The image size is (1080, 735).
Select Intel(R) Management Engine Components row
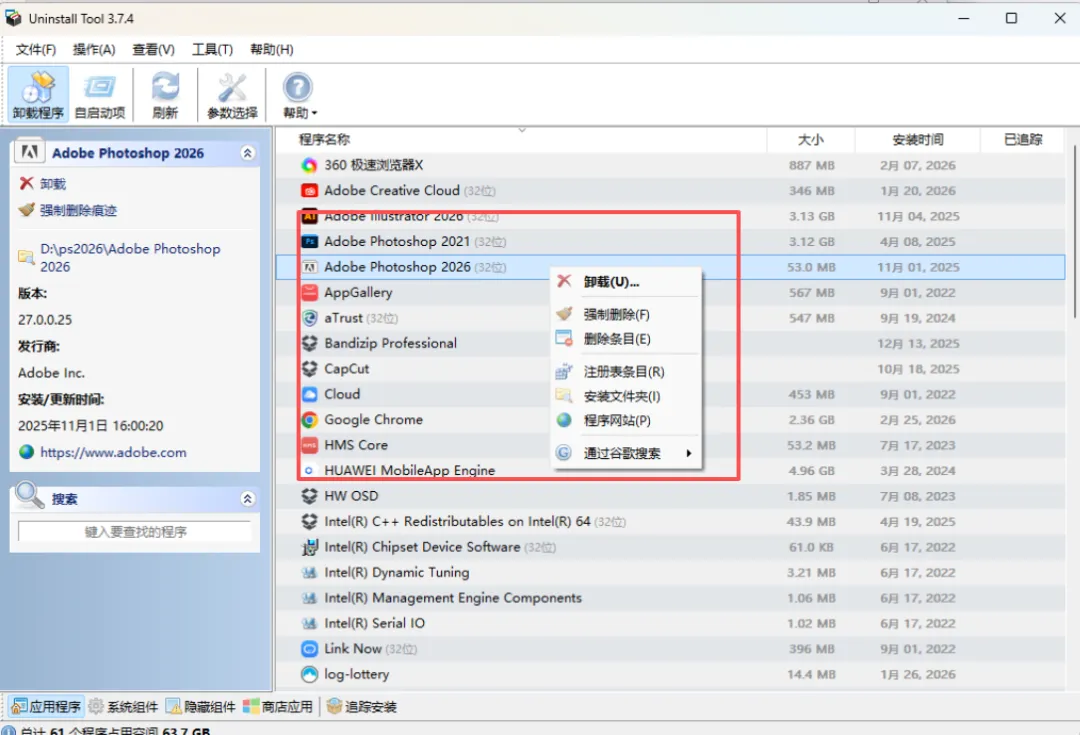670,598
